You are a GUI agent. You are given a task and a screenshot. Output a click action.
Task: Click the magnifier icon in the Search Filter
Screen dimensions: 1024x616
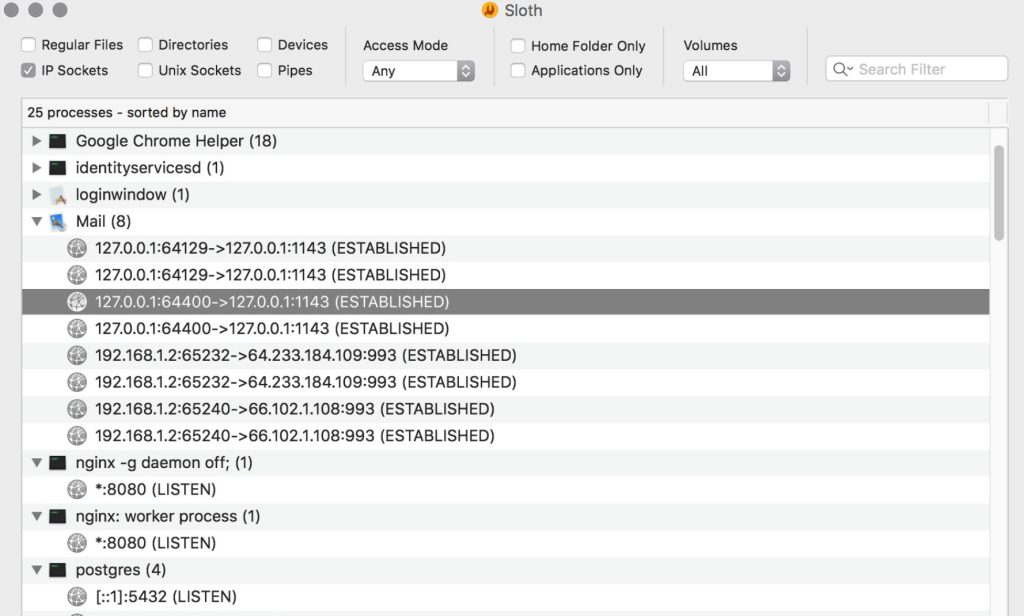point(842,69)
